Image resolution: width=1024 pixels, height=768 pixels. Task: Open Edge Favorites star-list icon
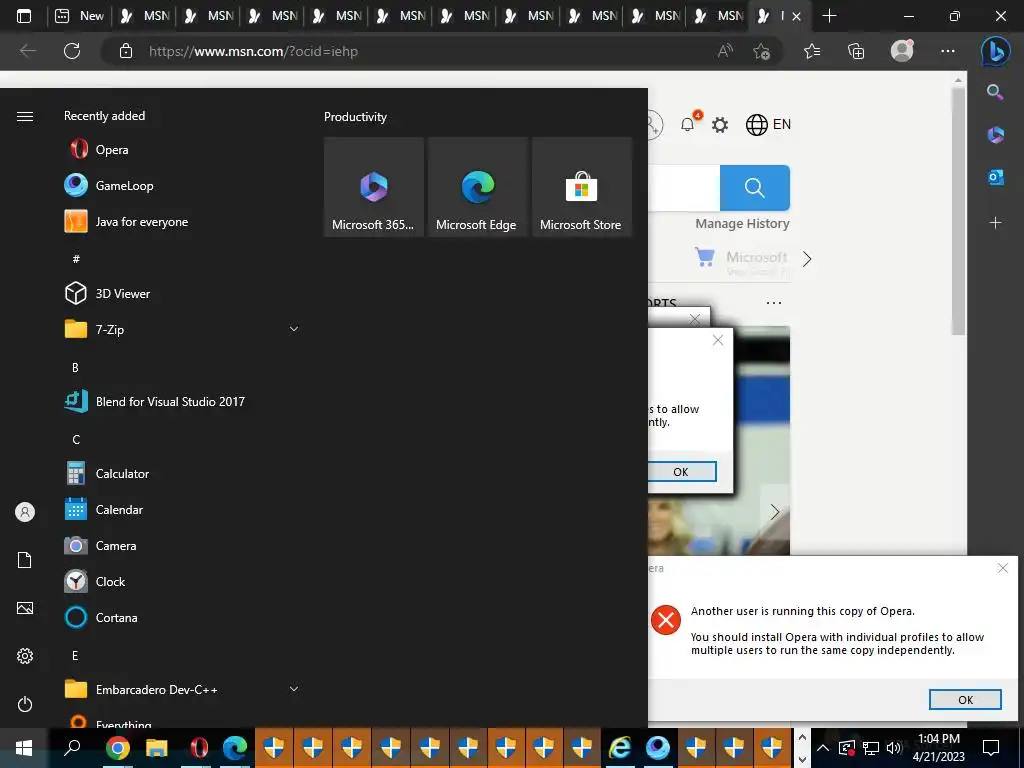point(812,51)
